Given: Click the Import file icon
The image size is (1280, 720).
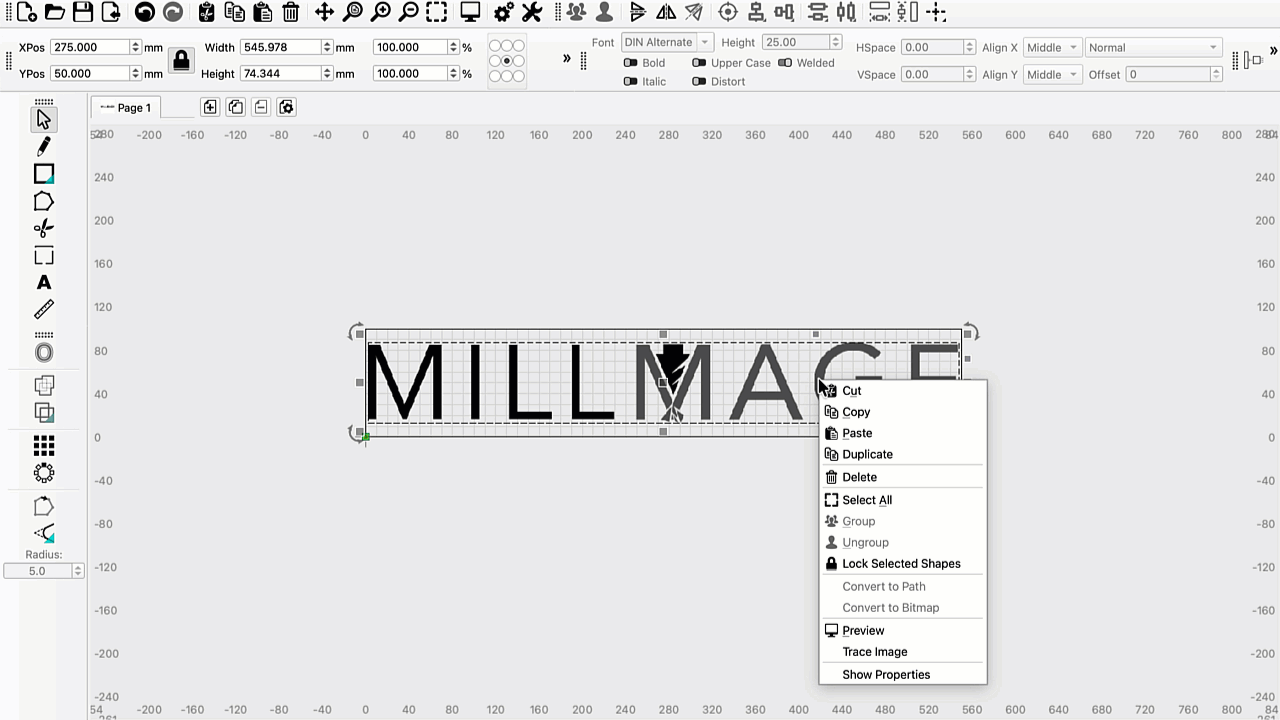Looking at the screenshot, I should pyautogui.click(x=111, y=13).
